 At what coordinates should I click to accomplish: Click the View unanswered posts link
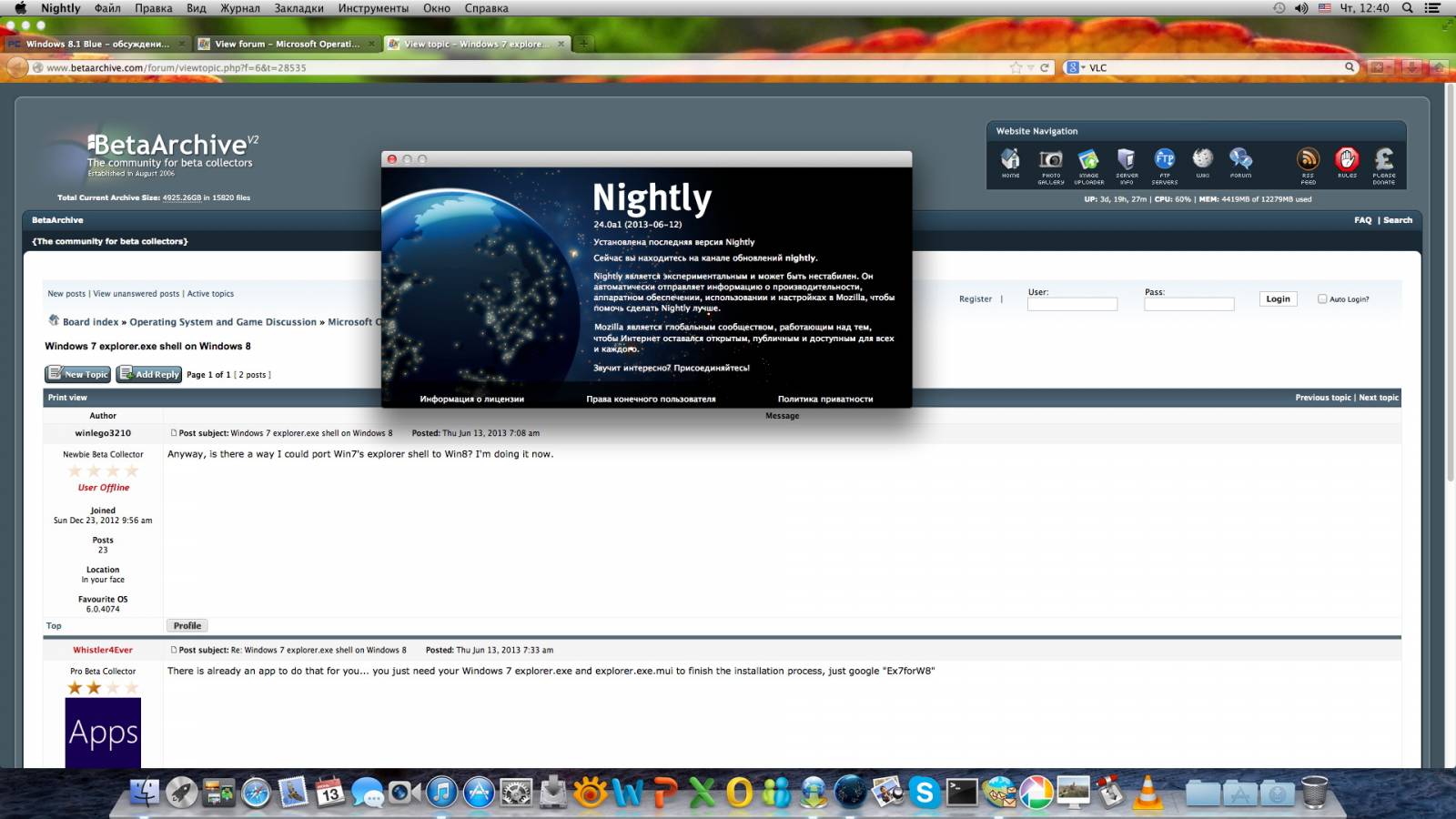pyautogui.click(x=136, y=294)
